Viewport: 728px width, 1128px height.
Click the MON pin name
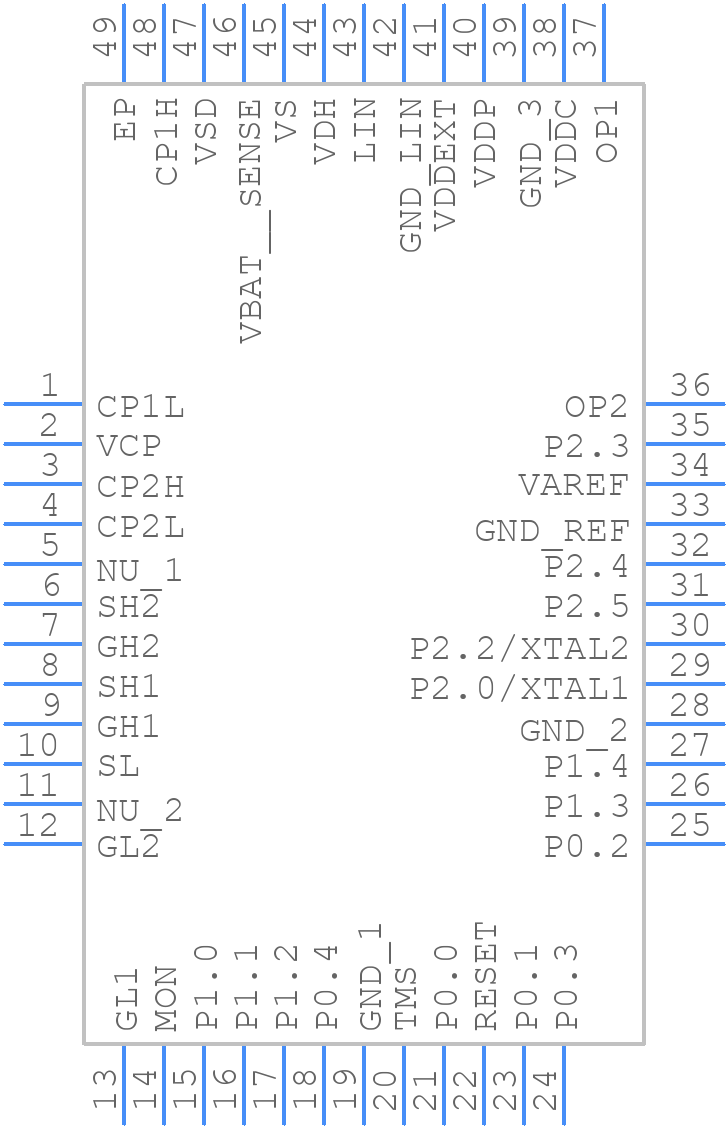click(x=166, y=999)
